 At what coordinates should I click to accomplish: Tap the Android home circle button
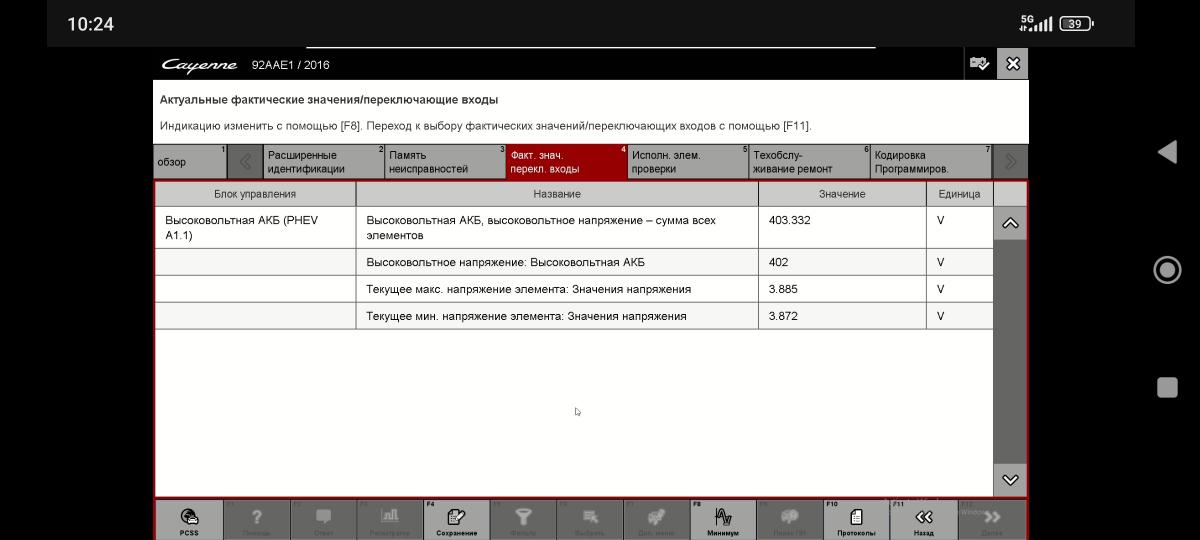[x=1166, y=270]
